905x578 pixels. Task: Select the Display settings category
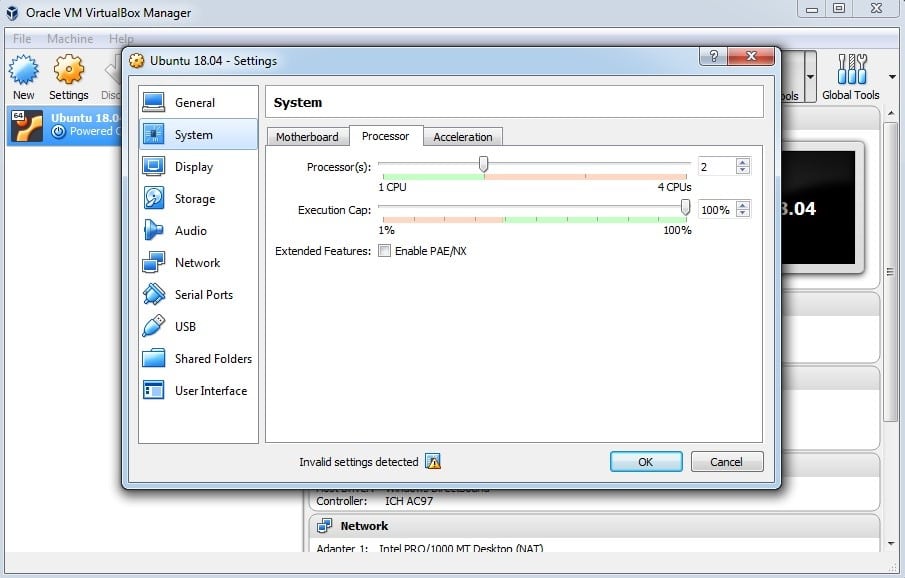coord(198,166)
